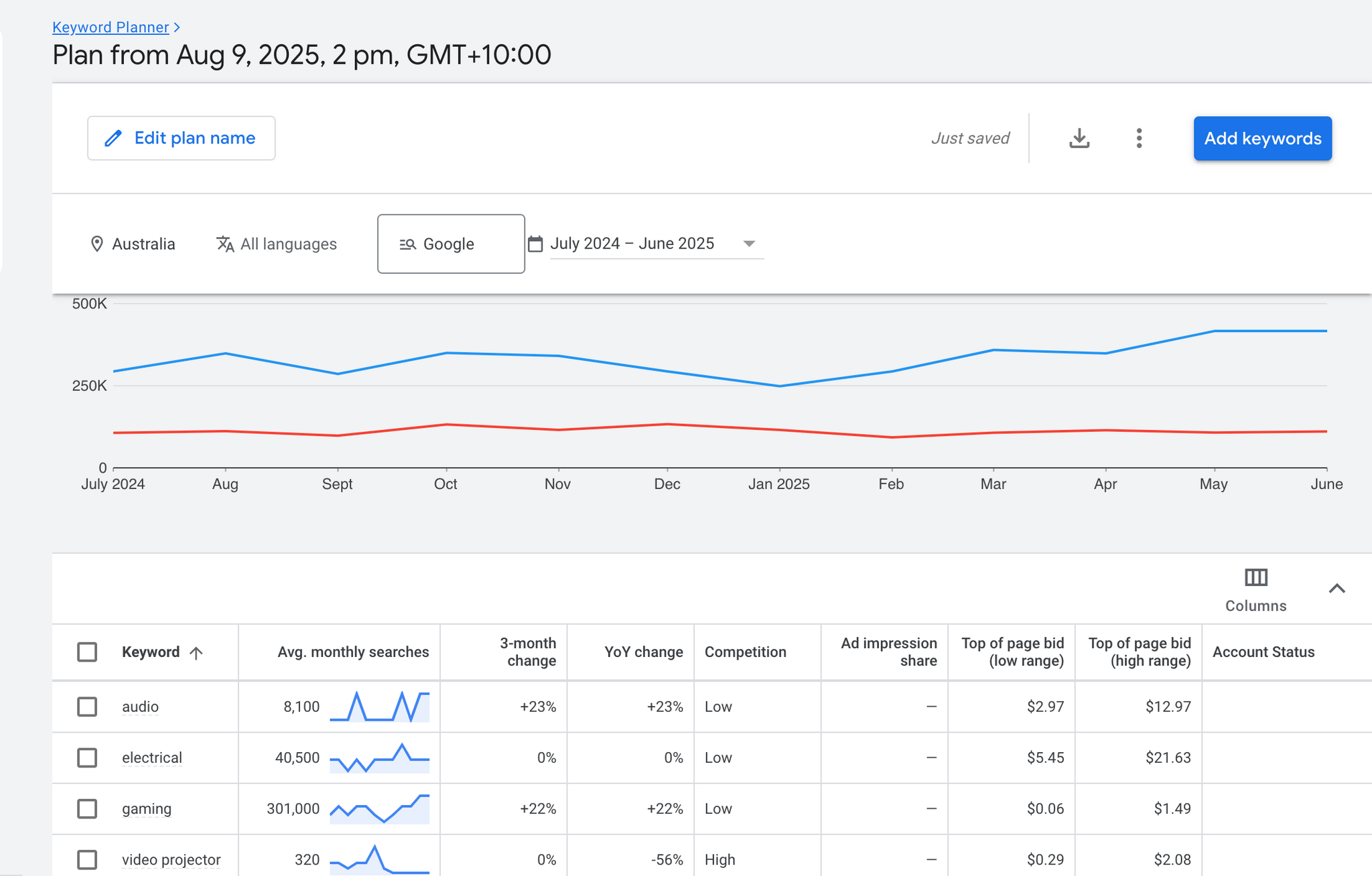This screenshot has height=876, width=1372.
Task: Click the calendar icon beside date range
Action: pyautogui.click(x=535, y=244)
